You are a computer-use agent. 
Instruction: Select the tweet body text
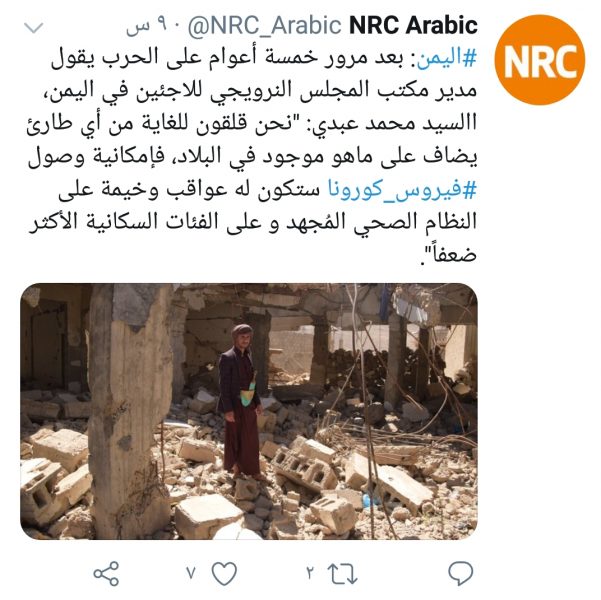tap(252, 156)
